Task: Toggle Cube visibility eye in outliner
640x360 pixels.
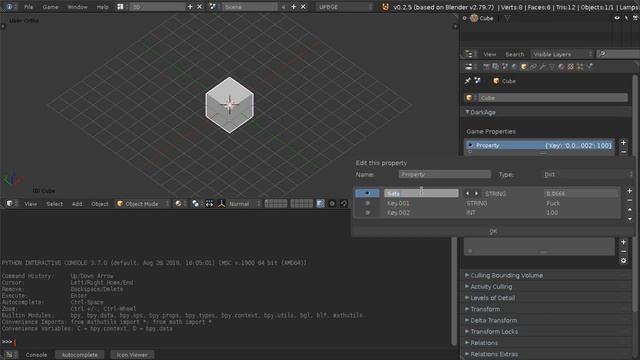Action: (617, 18)
